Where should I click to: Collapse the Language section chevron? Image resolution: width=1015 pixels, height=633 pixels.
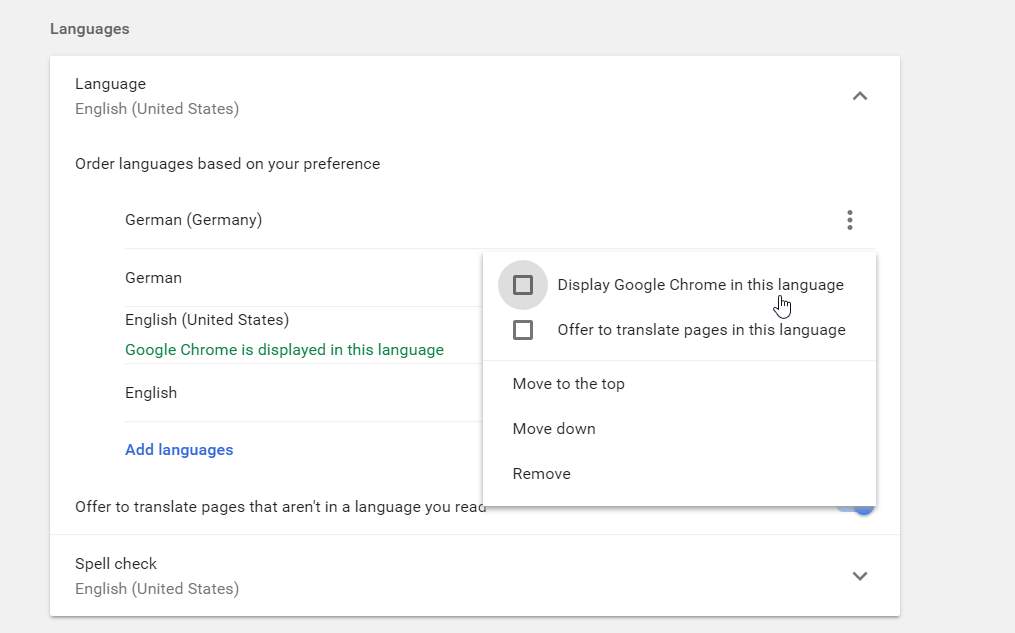859,96
